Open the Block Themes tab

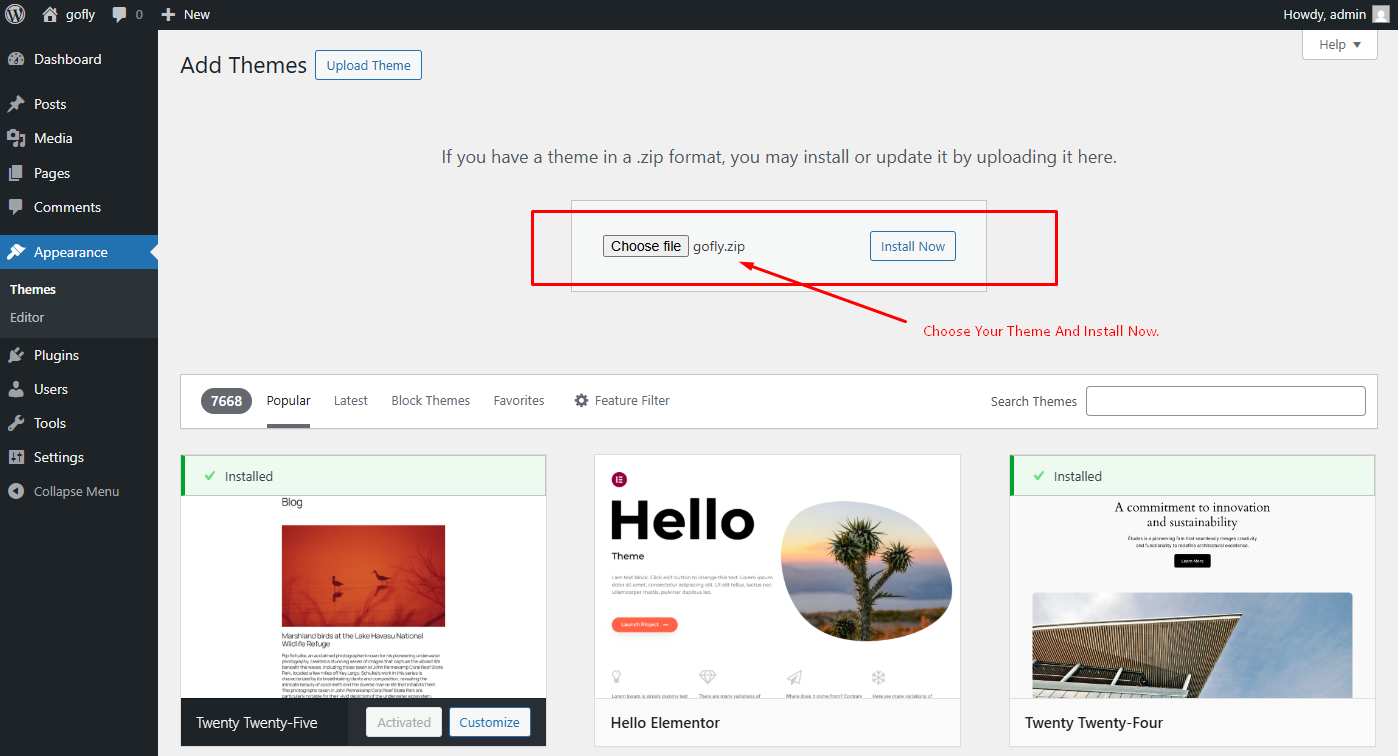430,400
